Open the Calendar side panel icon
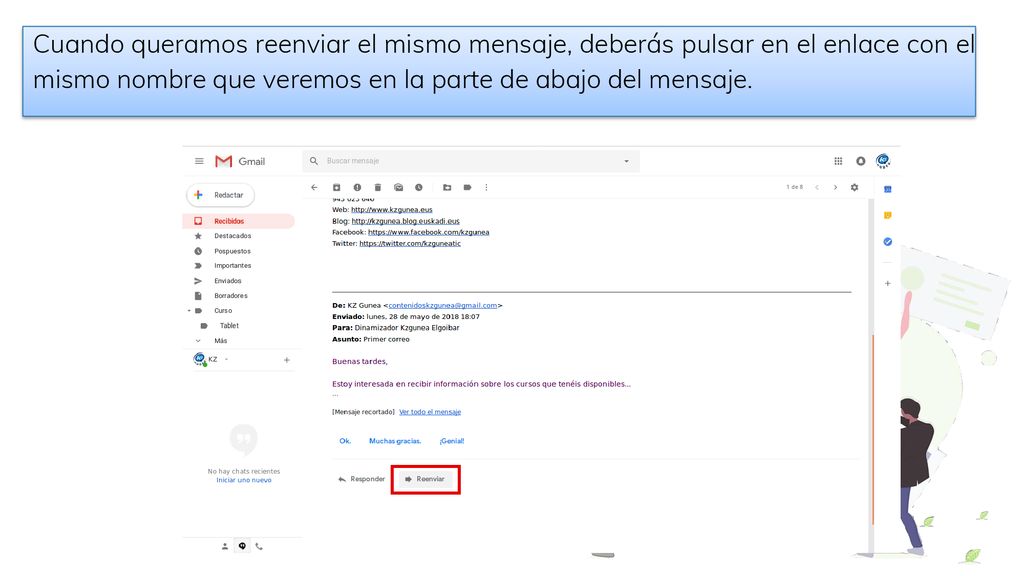 (888, 189)
